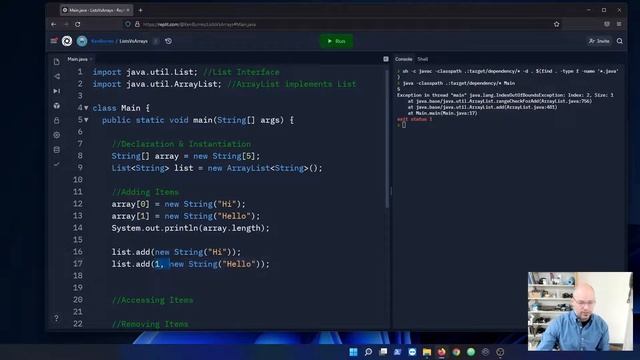Screen dimensions: 640x360
Task: Open File Explorer from the taskbar
Action: [x=427, y=352]
